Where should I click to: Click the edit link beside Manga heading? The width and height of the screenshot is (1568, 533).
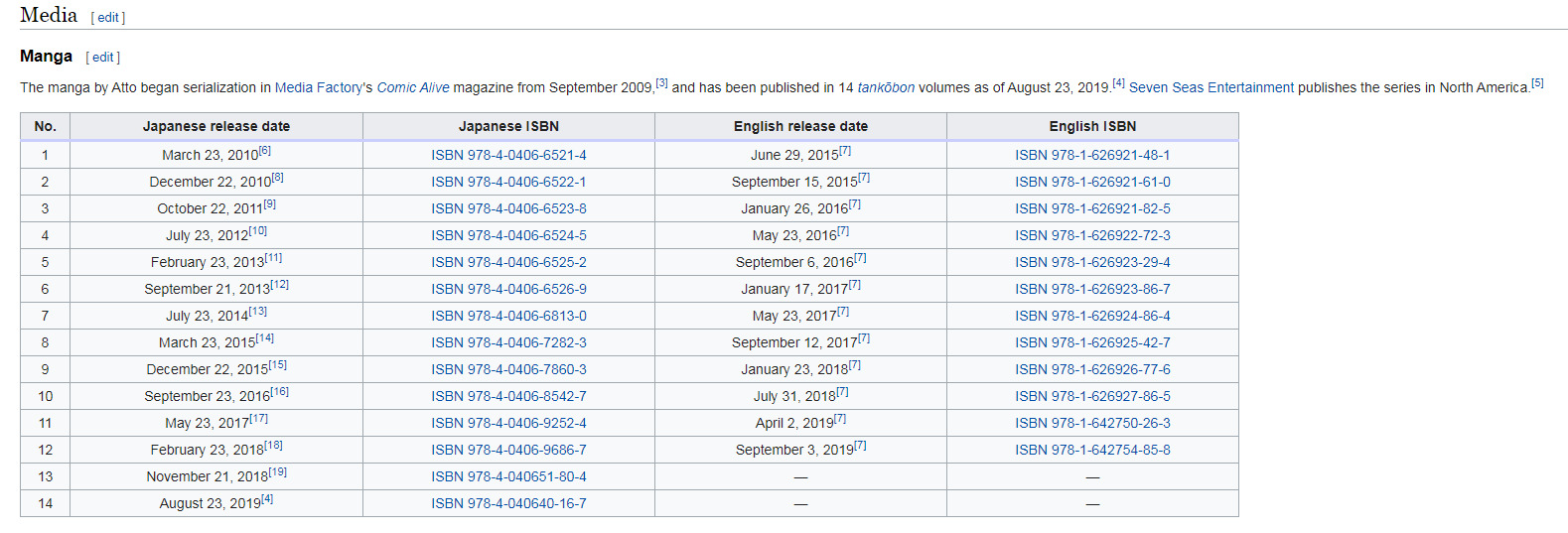tap(103, 58)
